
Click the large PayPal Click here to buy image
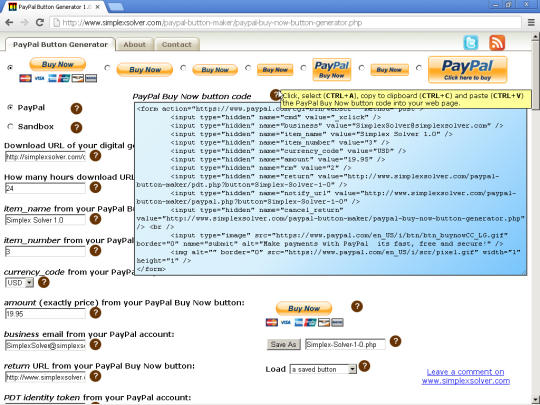[x=467, y=70]
